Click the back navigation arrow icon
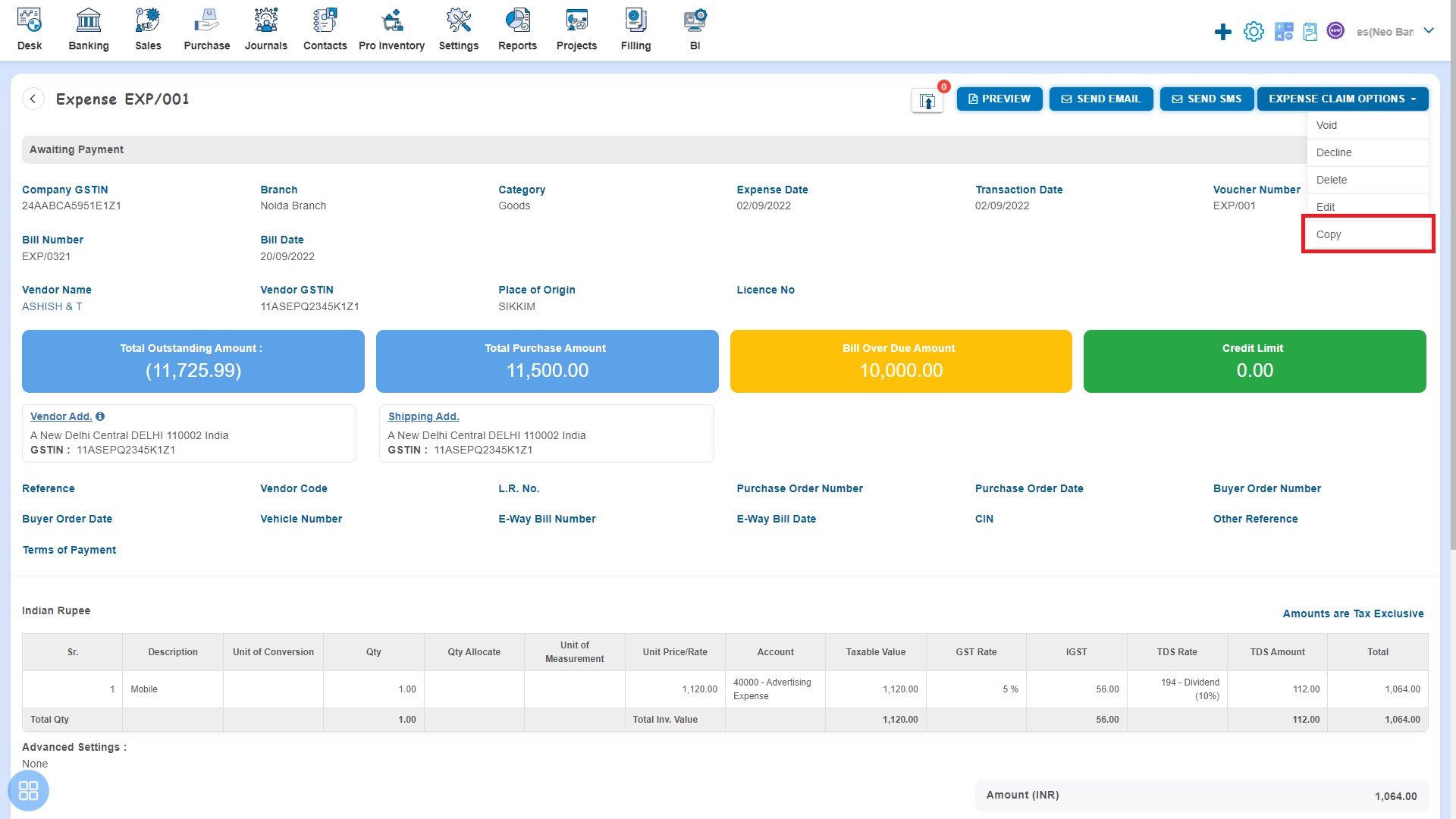Viewport: 1456px width, 819px height. [33, 99]
